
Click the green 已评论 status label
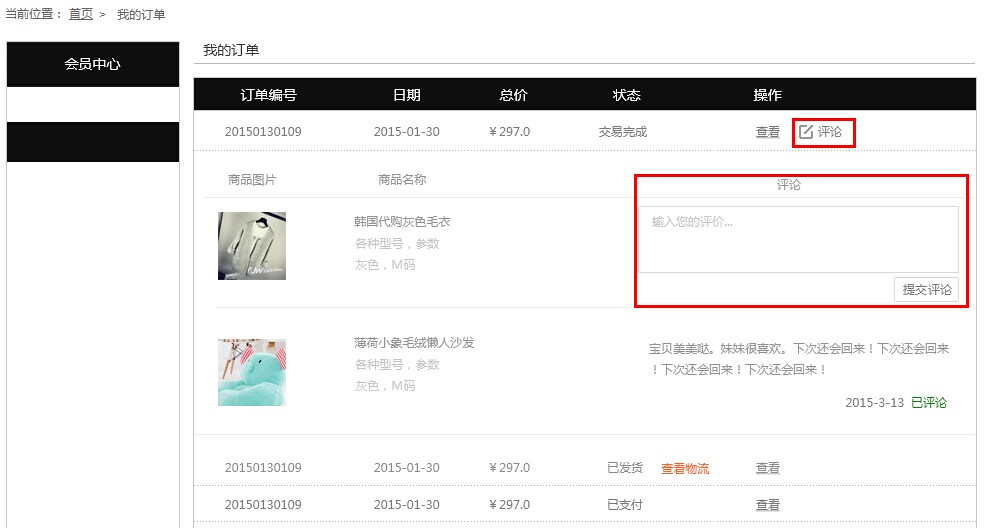(x=929, y=403)
